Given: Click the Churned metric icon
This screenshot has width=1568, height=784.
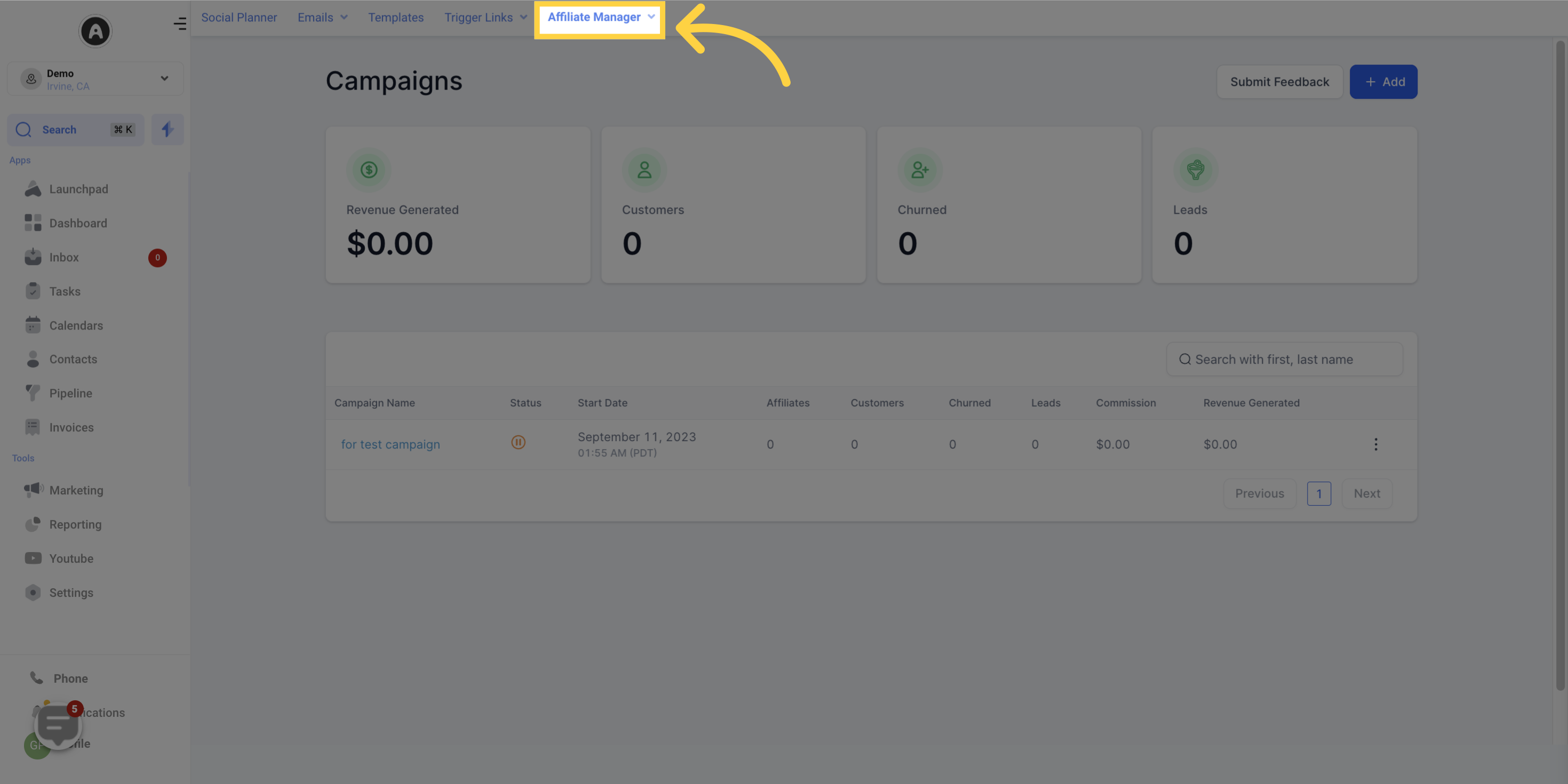Looking at the screenshot, I should pos(919,170).
